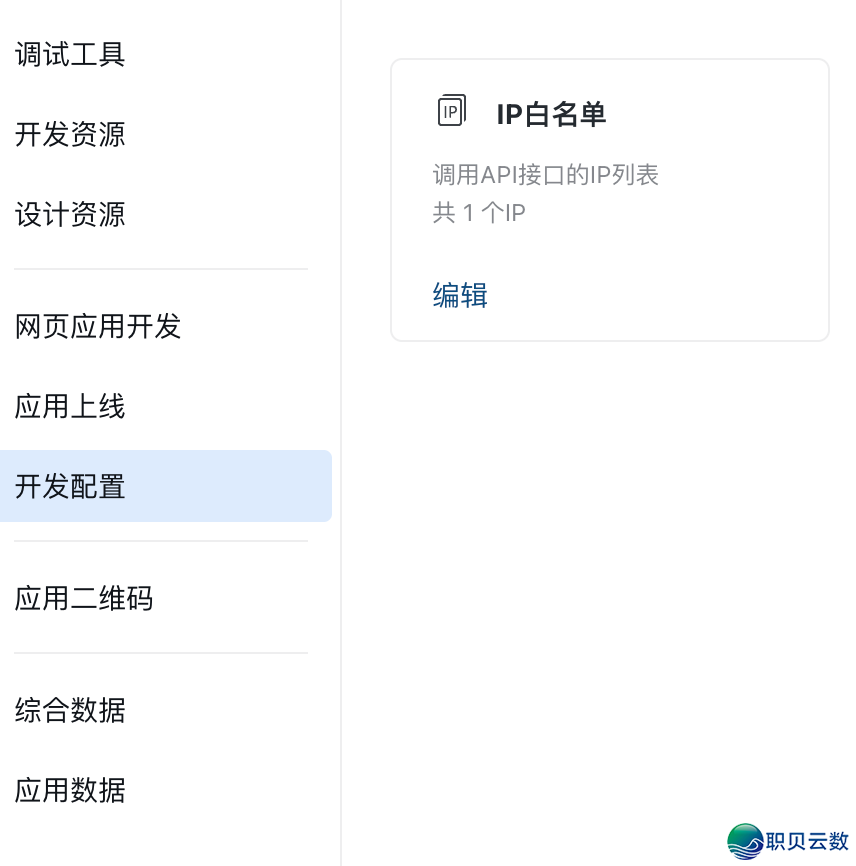This screenshot has height=866, width=856.
Task: Click the 职贝云数 globe logo icon
Action: pos(745,841)
